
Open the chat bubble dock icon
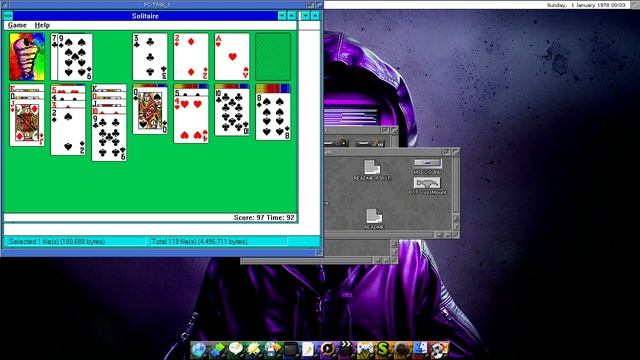(236, 350)
